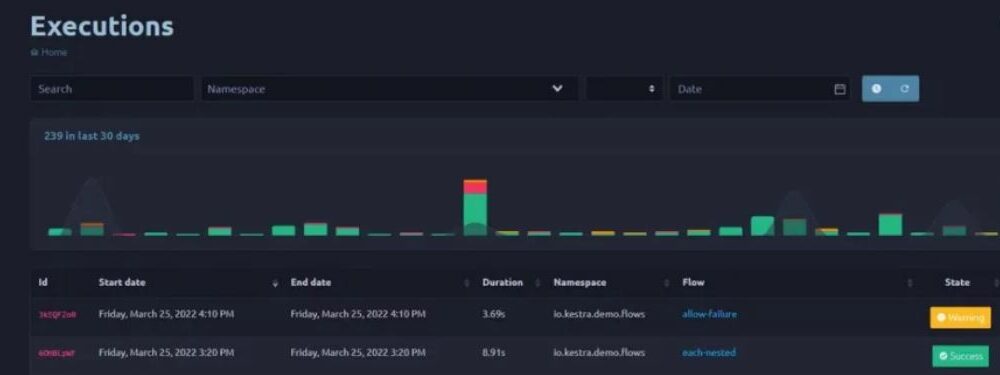Click the Start date column header

pos(122,283)
